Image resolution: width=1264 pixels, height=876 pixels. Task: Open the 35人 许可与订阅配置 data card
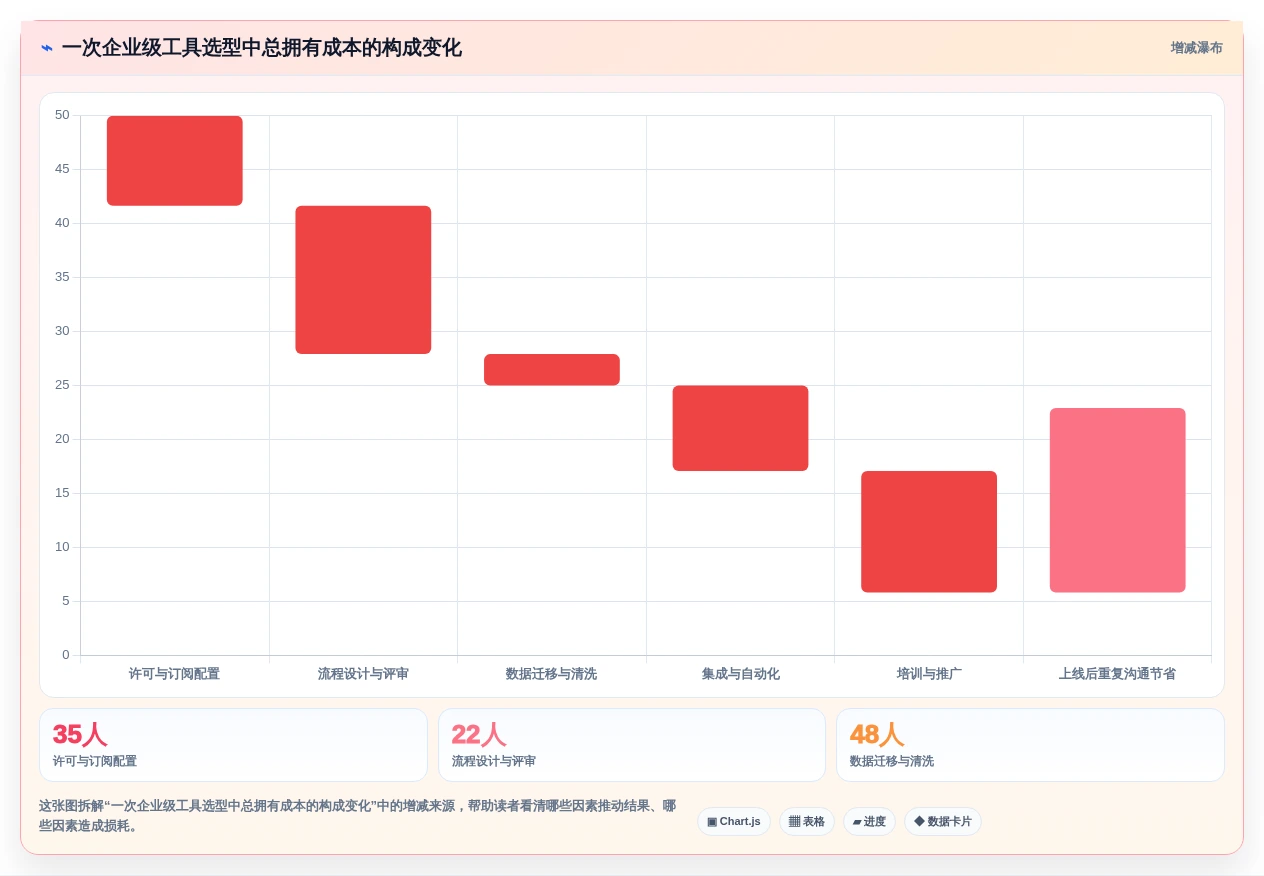[x=233, y=745]
